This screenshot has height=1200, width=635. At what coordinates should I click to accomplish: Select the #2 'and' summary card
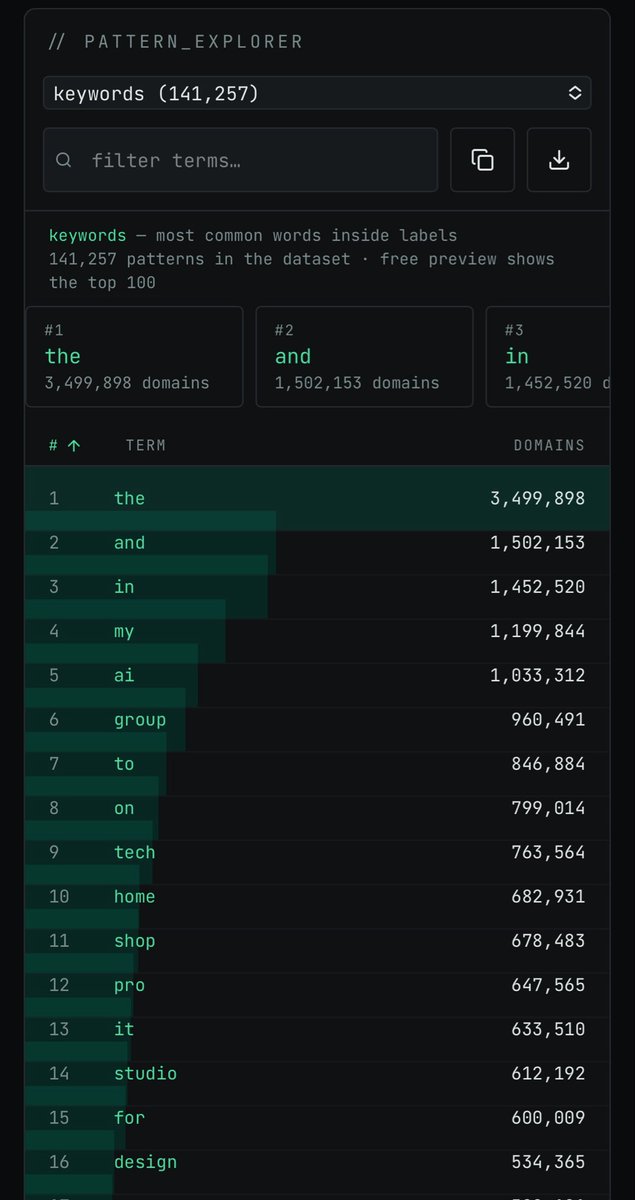[364, 357]
